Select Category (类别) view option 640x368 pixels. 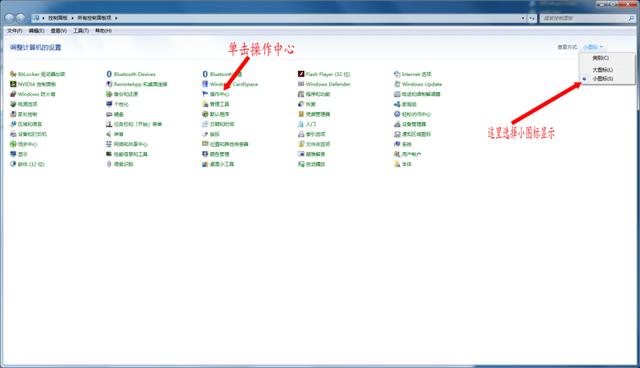pyautogui.click(x=607, y=58)
